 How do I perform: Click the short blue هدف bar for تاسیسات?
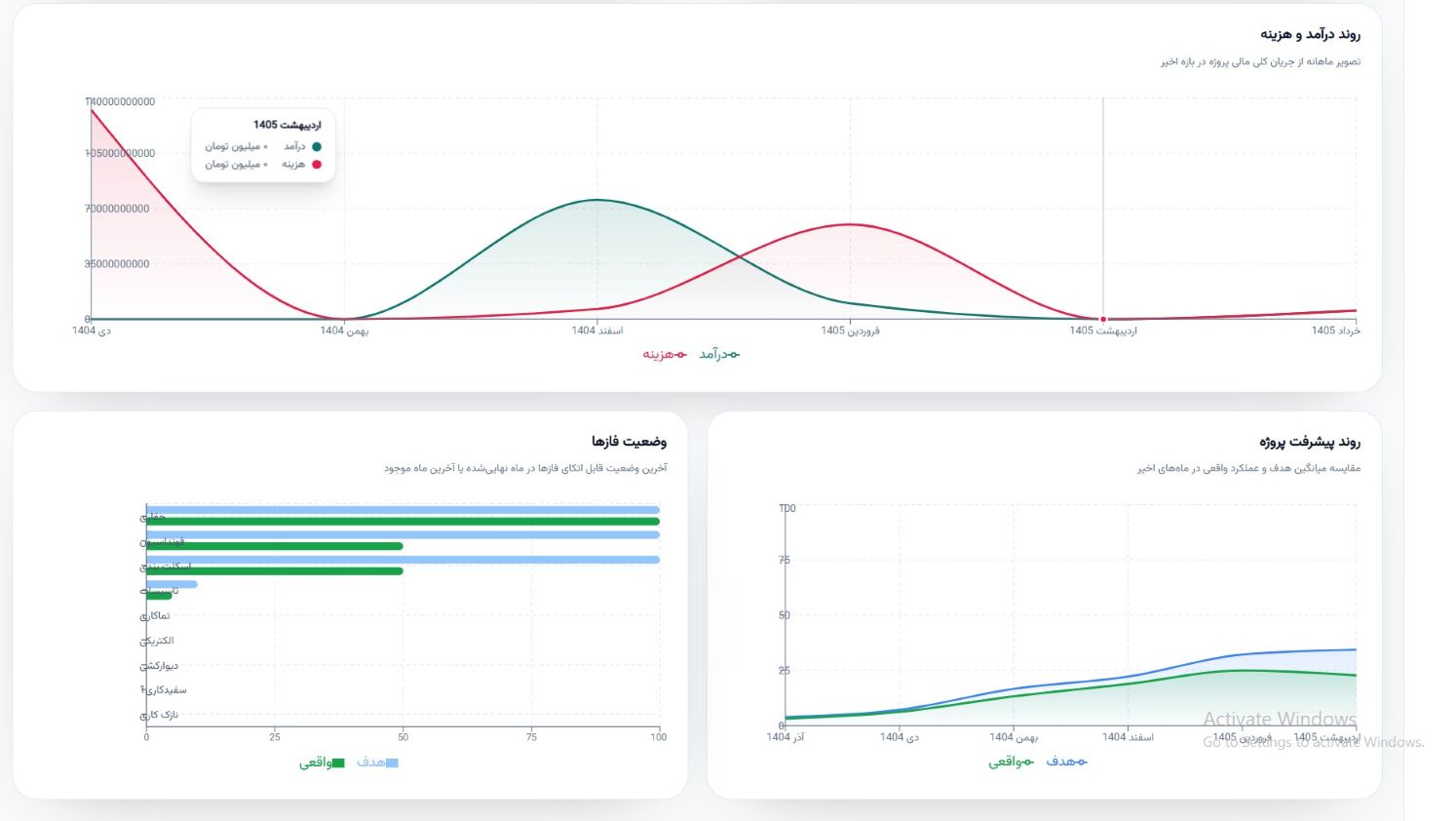(172, 584)
